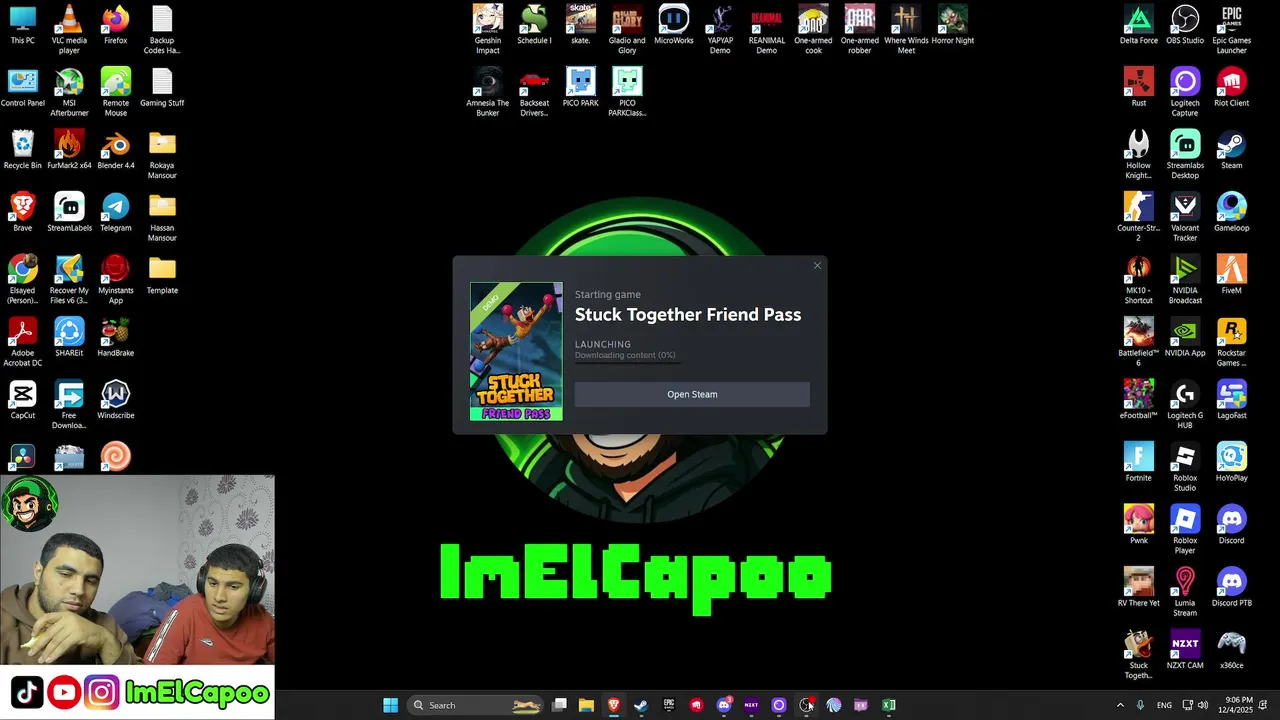Select the Rust game shortcut

tap(1139, 87)
